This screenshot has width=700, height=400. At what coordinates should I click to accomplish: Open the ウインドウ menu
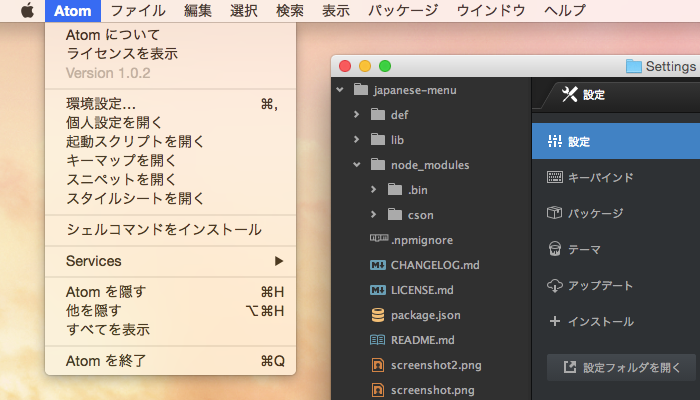(491, 10)
